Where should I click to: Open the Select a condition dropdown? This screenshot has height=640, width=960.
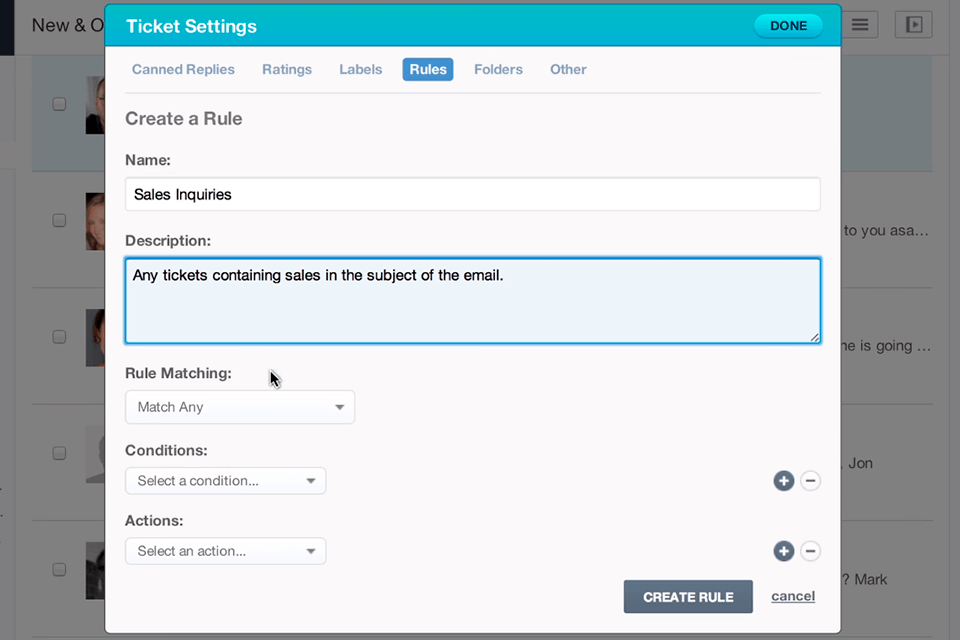pos(225,481)
